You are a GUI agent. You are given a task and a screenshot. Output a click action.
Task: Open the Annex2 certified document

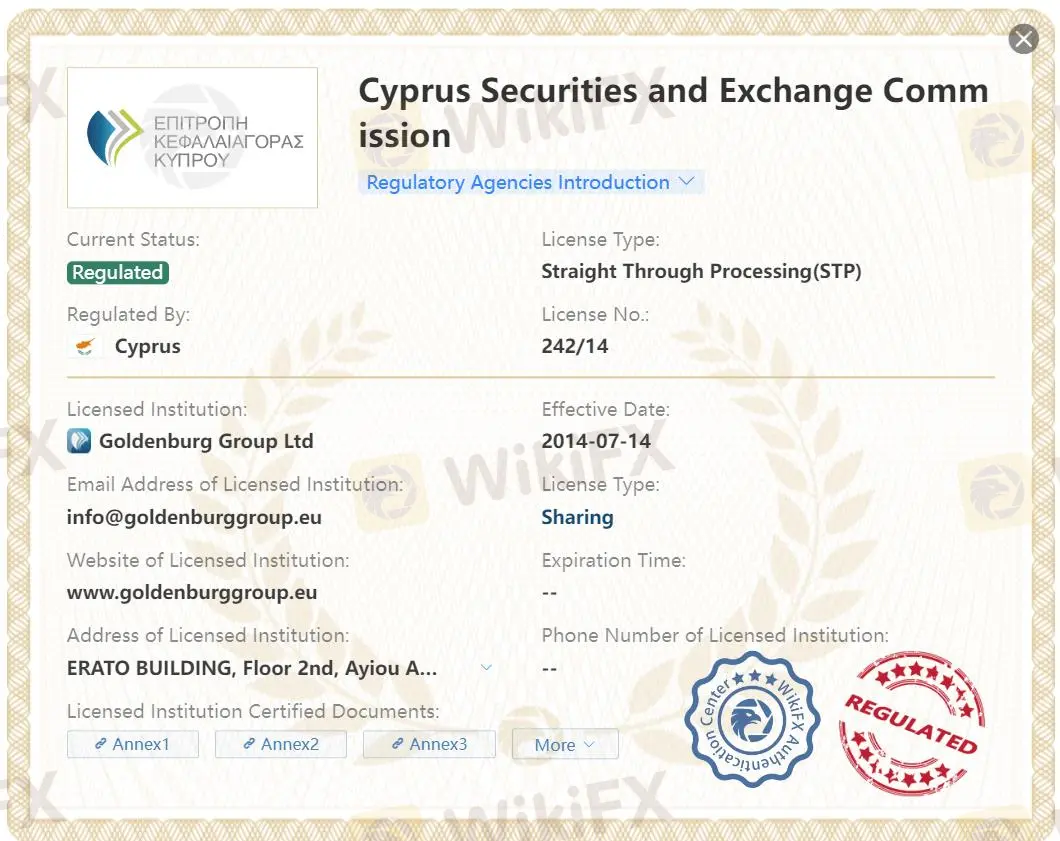click(281, 744)
